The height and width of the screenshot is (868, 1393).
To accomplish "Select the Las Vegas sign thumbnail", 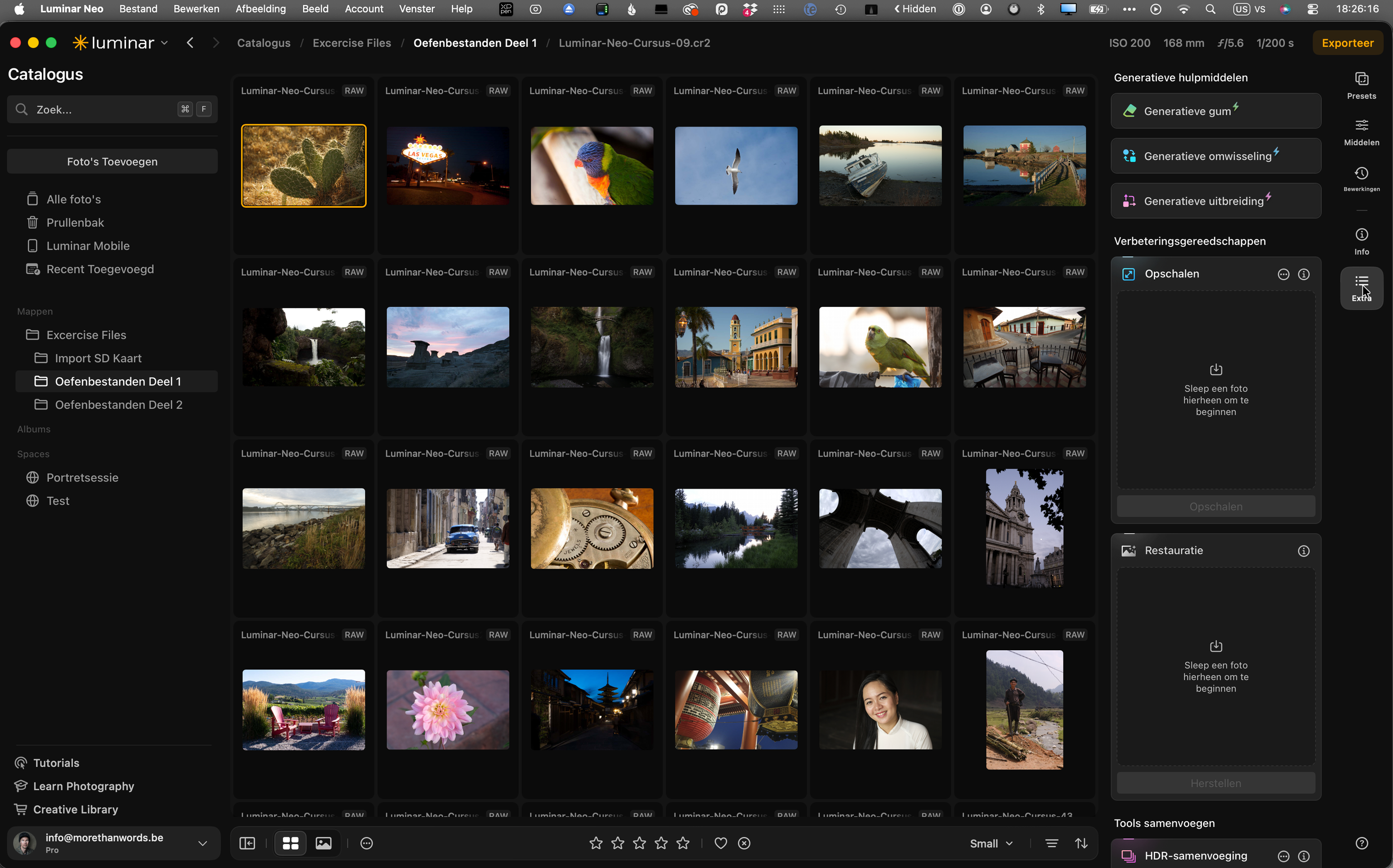I will tap(448, 166).
